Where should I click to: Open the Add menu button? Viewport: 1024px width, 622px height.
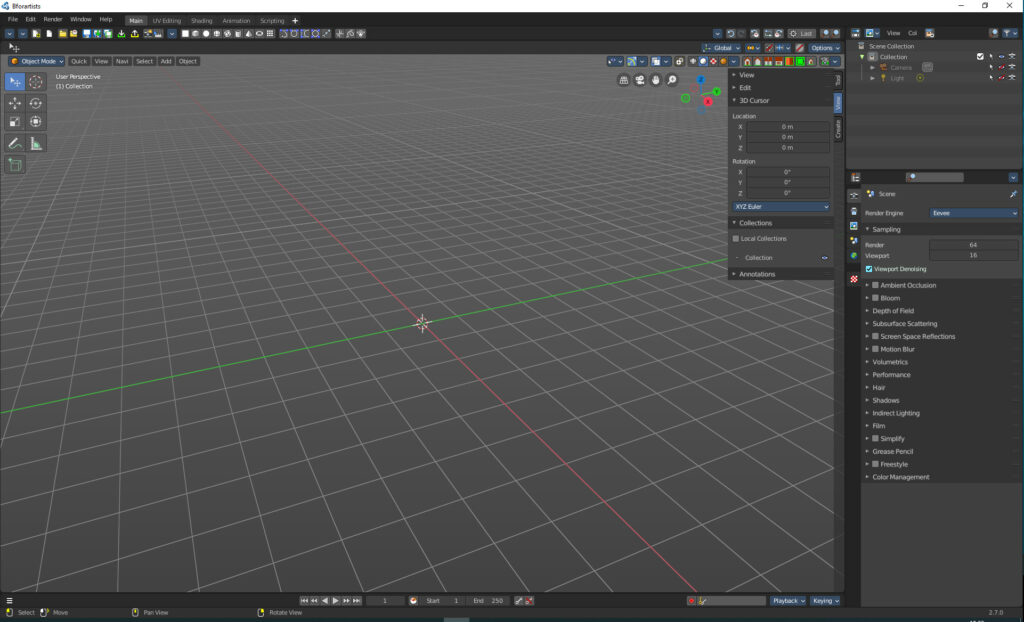tap(166, 61)
